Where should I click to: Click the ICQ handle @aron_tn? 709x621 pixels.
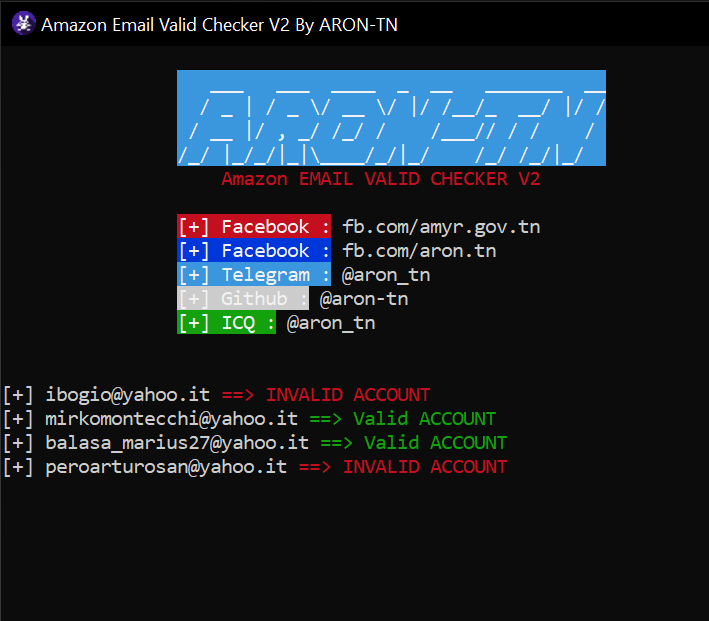point(331,323)
